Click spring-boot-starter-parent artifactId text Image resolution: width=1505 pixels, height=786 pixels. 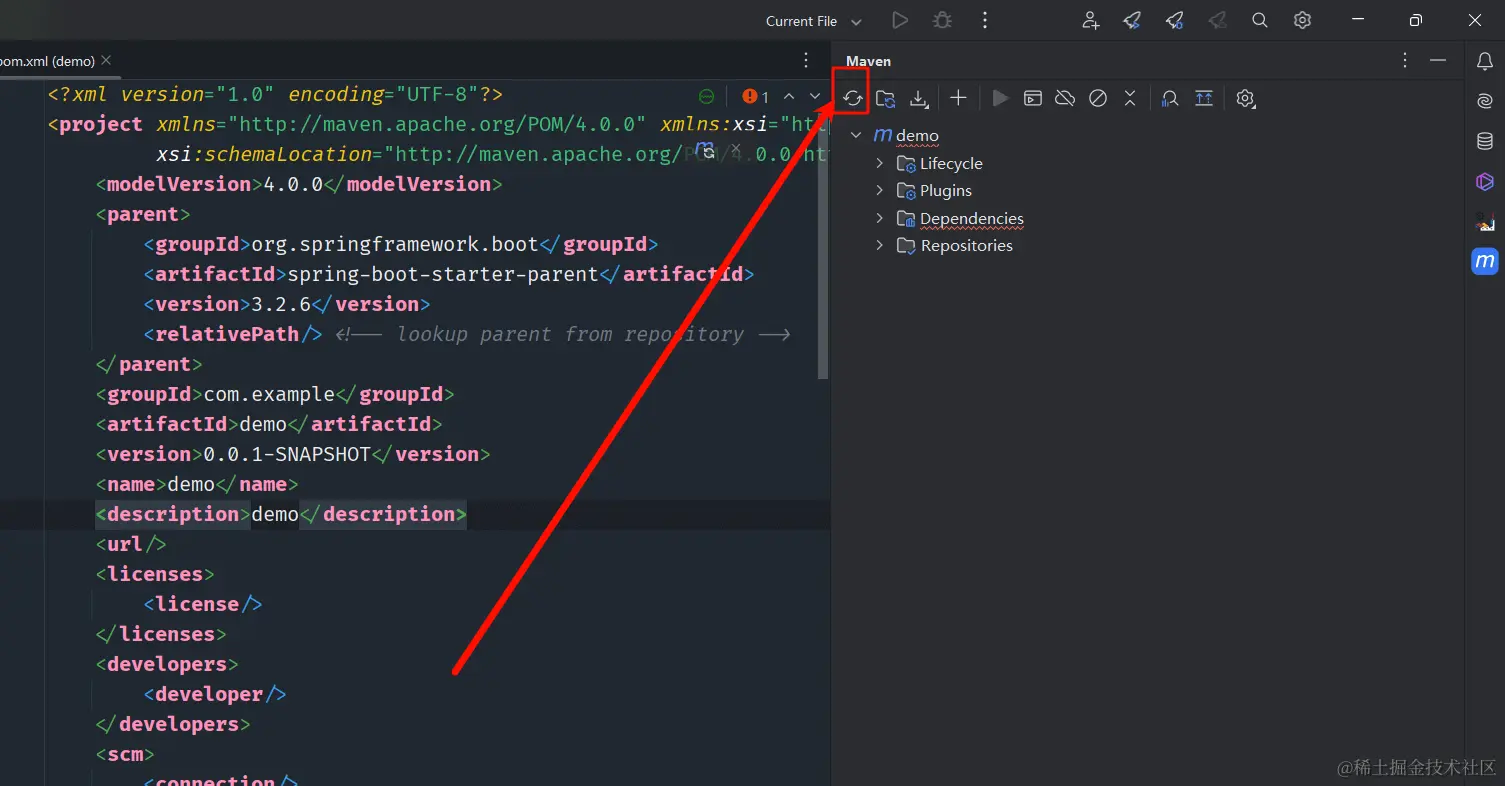[x=443, y=274]
